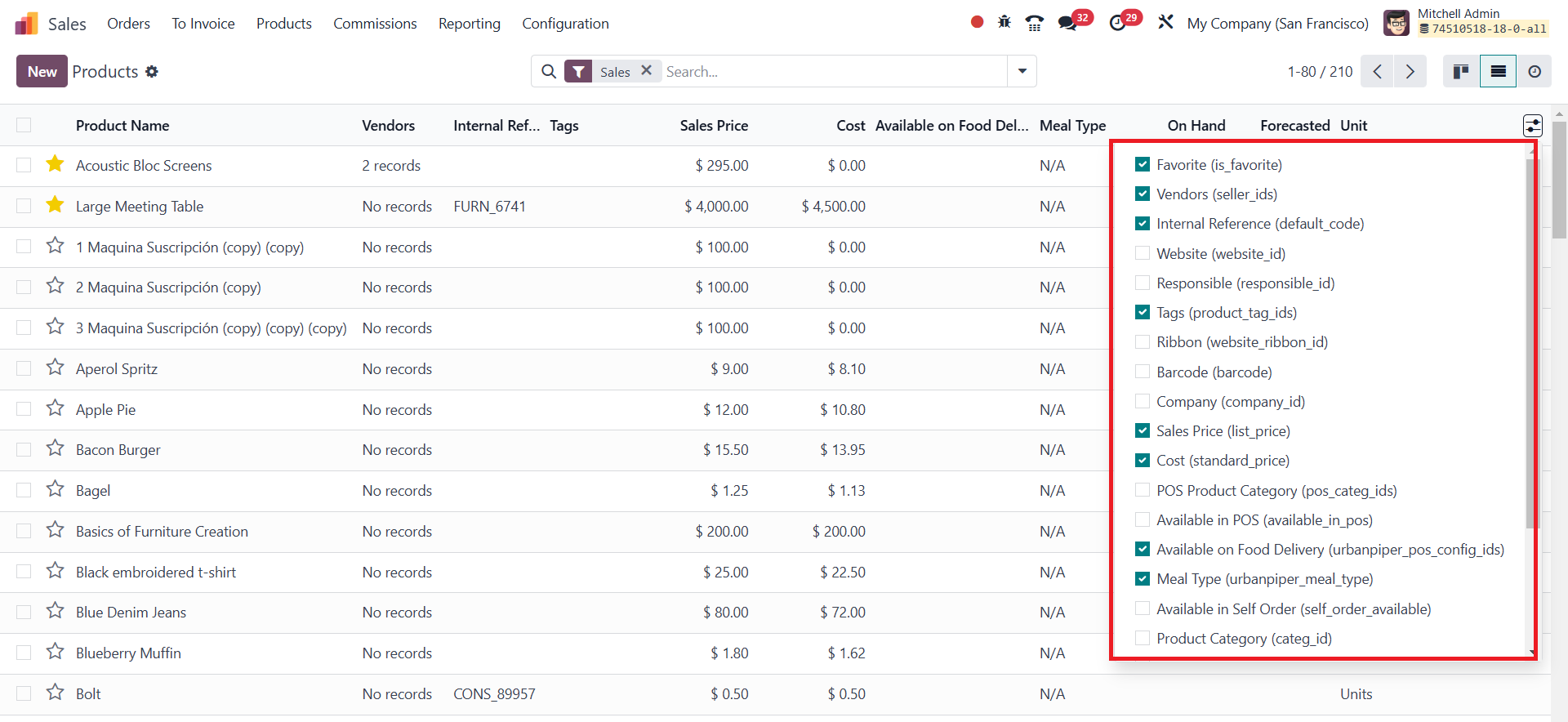The image size is (1568, 722).
Task: Sort by Sales Price column header
Action: [x=714, y=126]
